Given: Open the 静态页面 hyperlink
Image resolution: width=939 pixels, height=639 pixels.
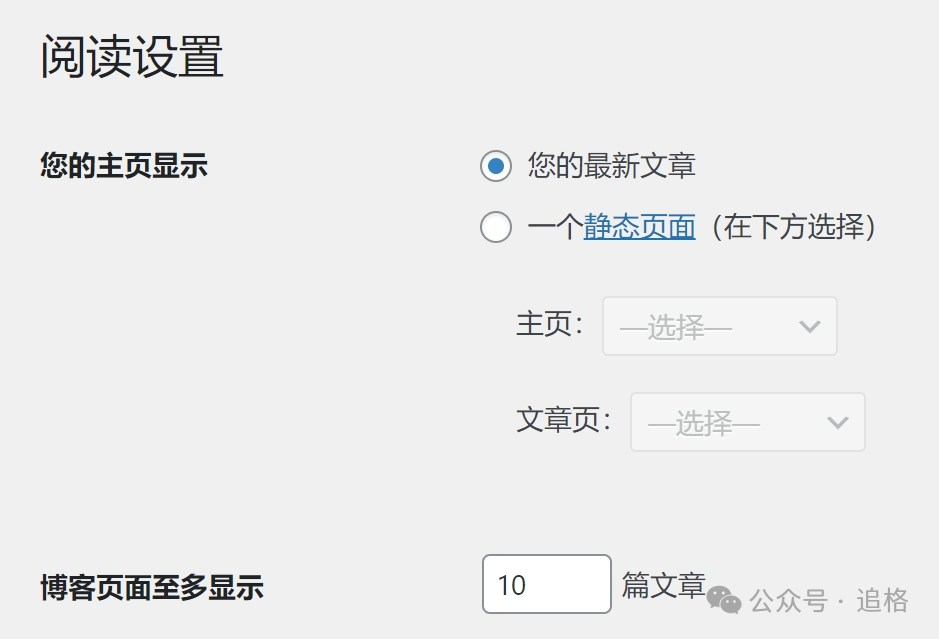Looking at the screenshot, I should pyautogui.click(x=640, y=227).
